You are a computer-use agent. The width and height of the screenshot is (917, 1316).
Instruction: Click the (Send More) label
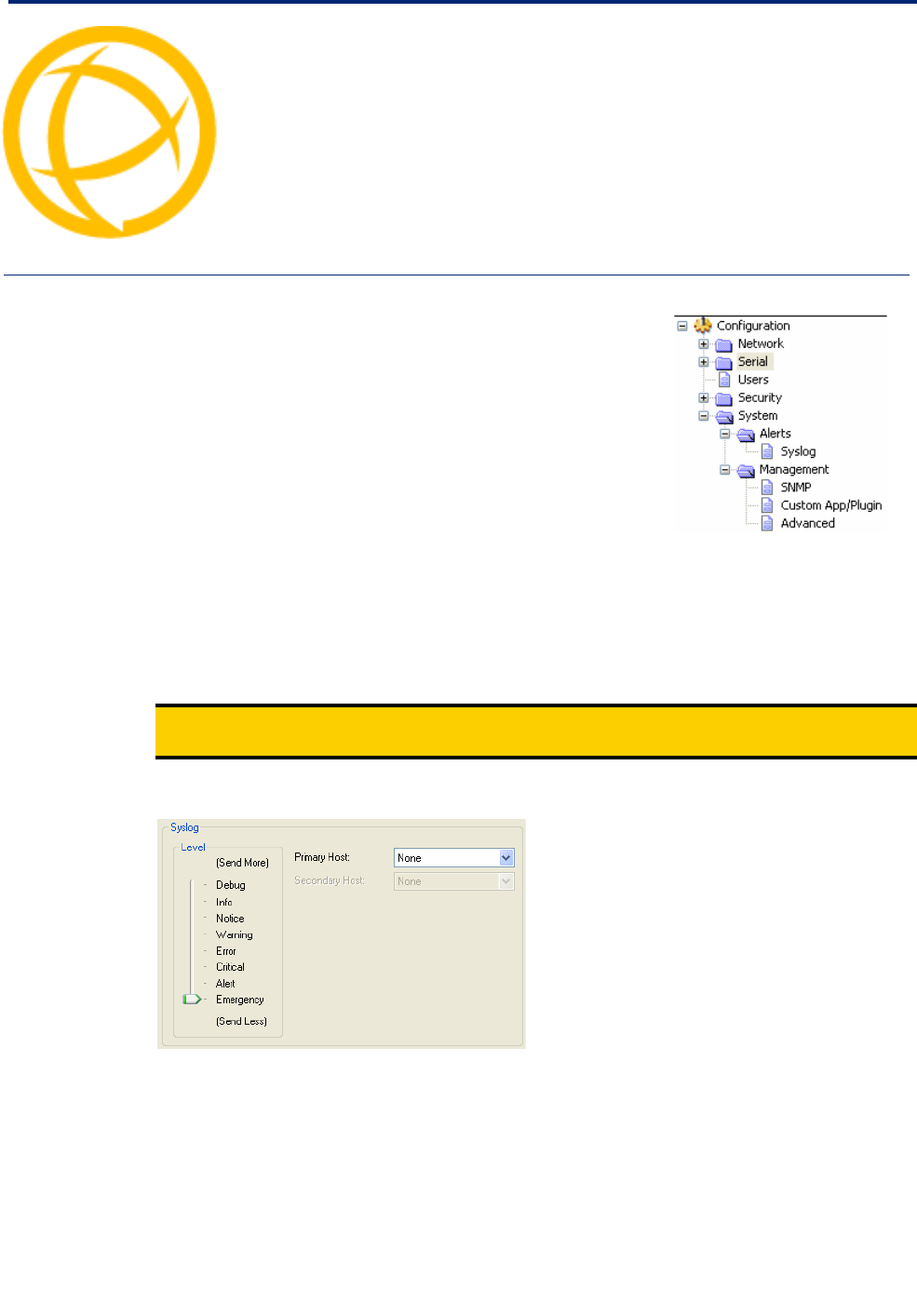(x=243, y=864)
